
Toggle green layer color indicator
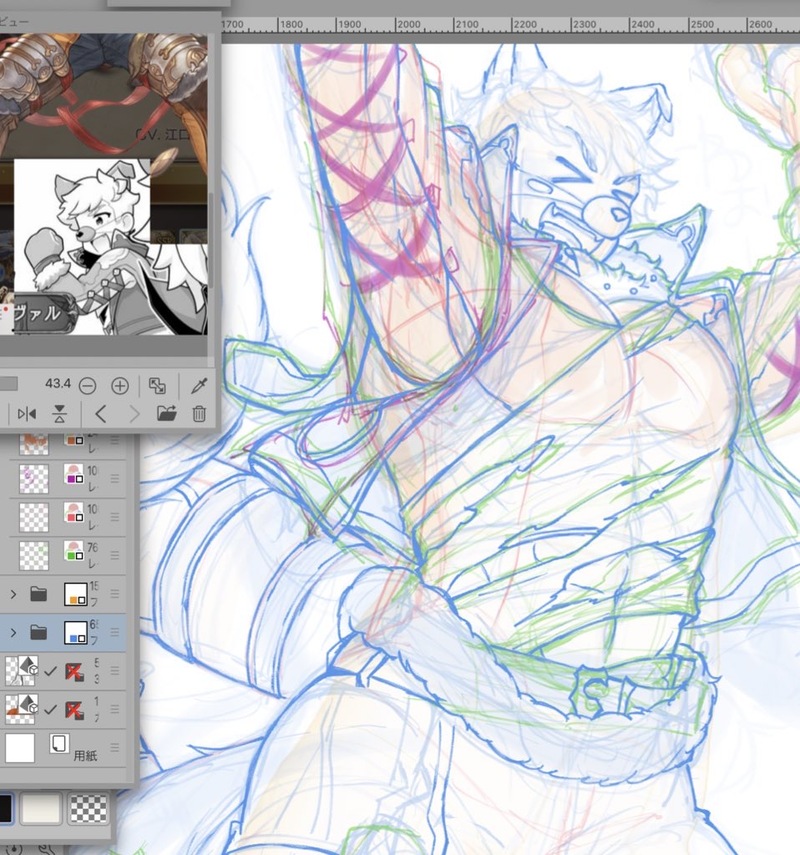74,551
